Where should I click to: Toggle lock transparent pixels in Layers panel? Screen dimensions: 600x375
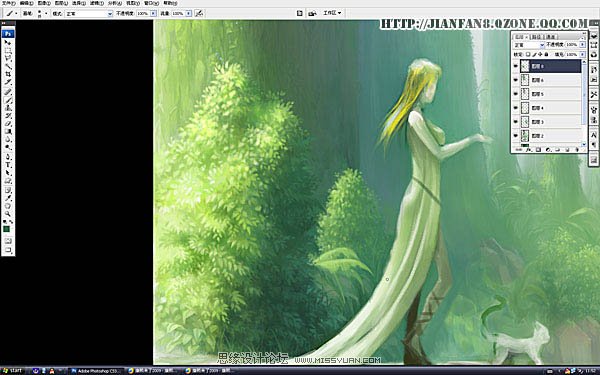click(x=528, y=54)
